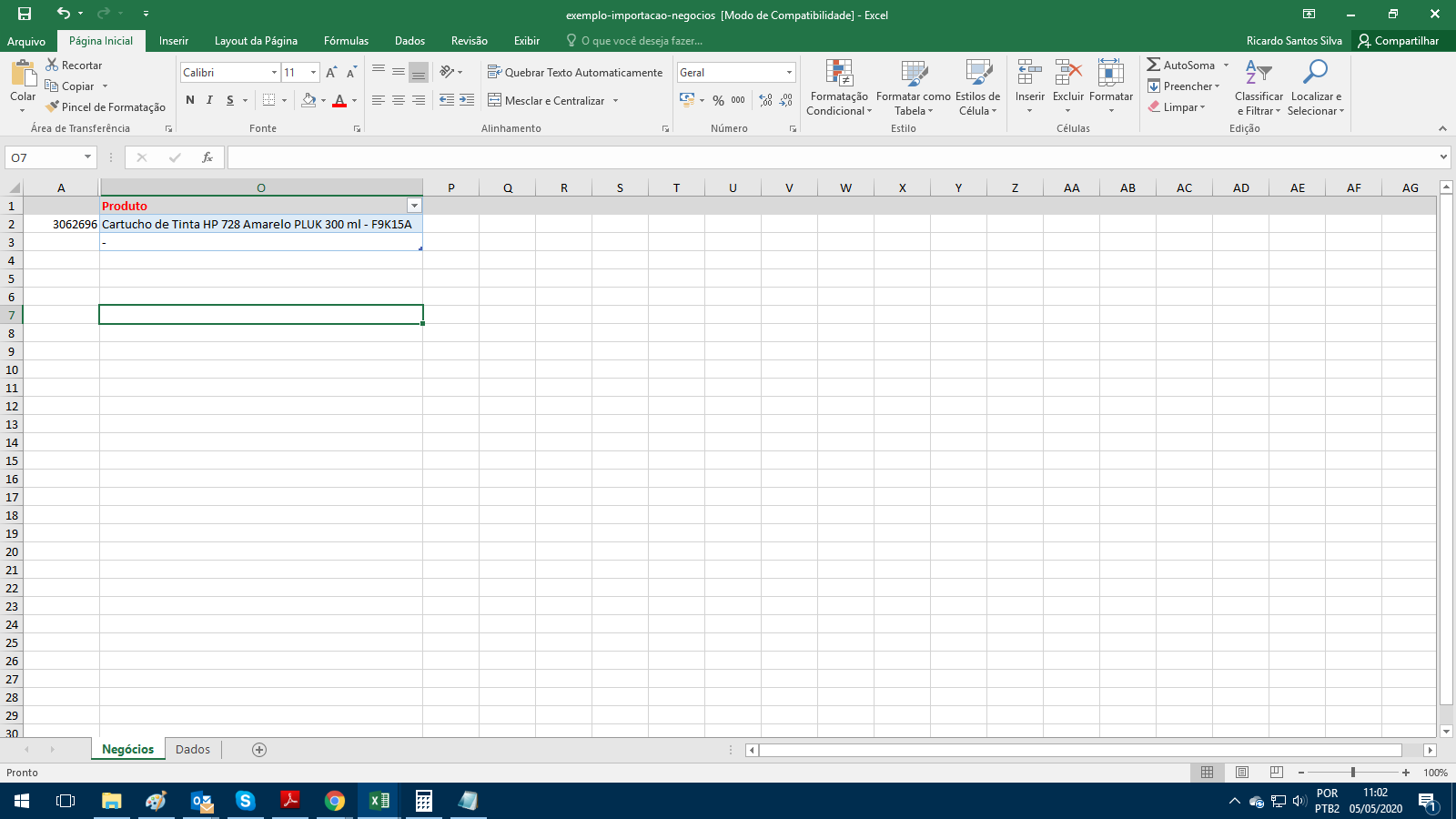Expand Mesclar e Centralizar options arrow

coord(616,101)
